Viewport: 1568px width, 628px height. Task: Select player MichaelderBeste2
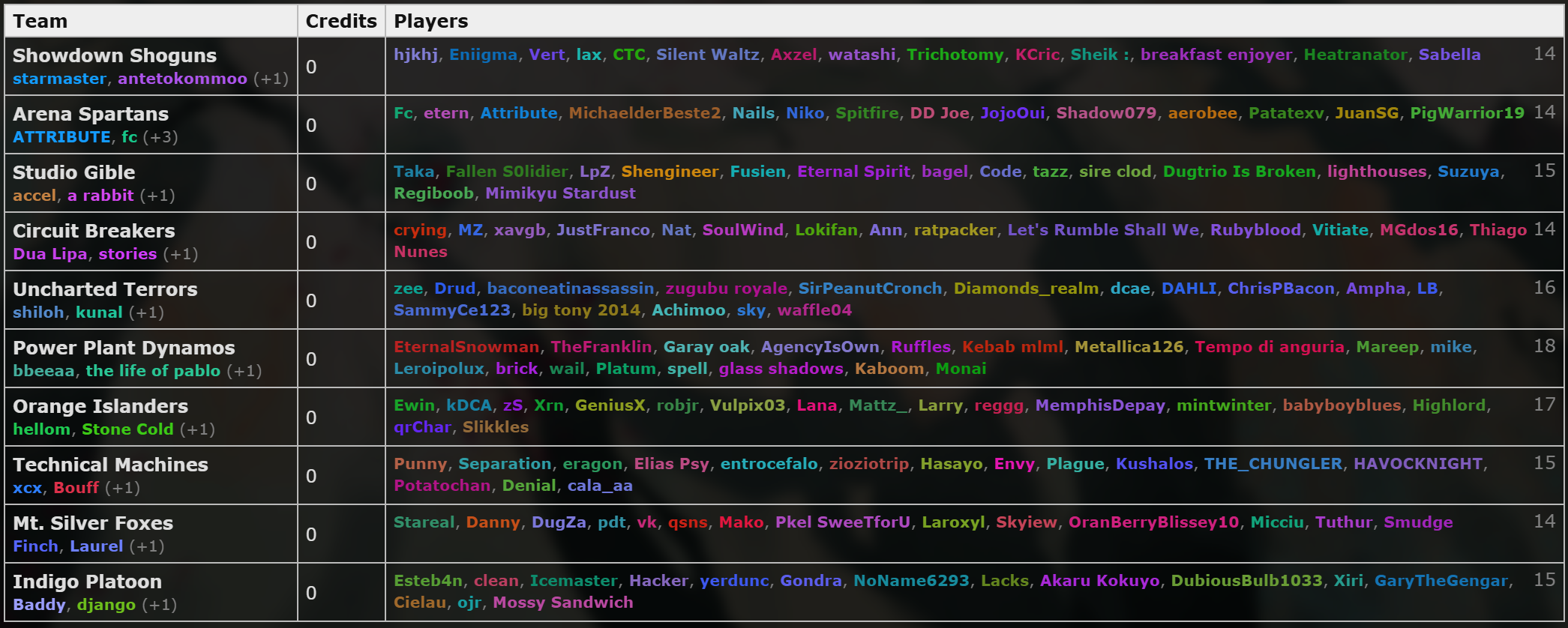[x=644, y=113]
